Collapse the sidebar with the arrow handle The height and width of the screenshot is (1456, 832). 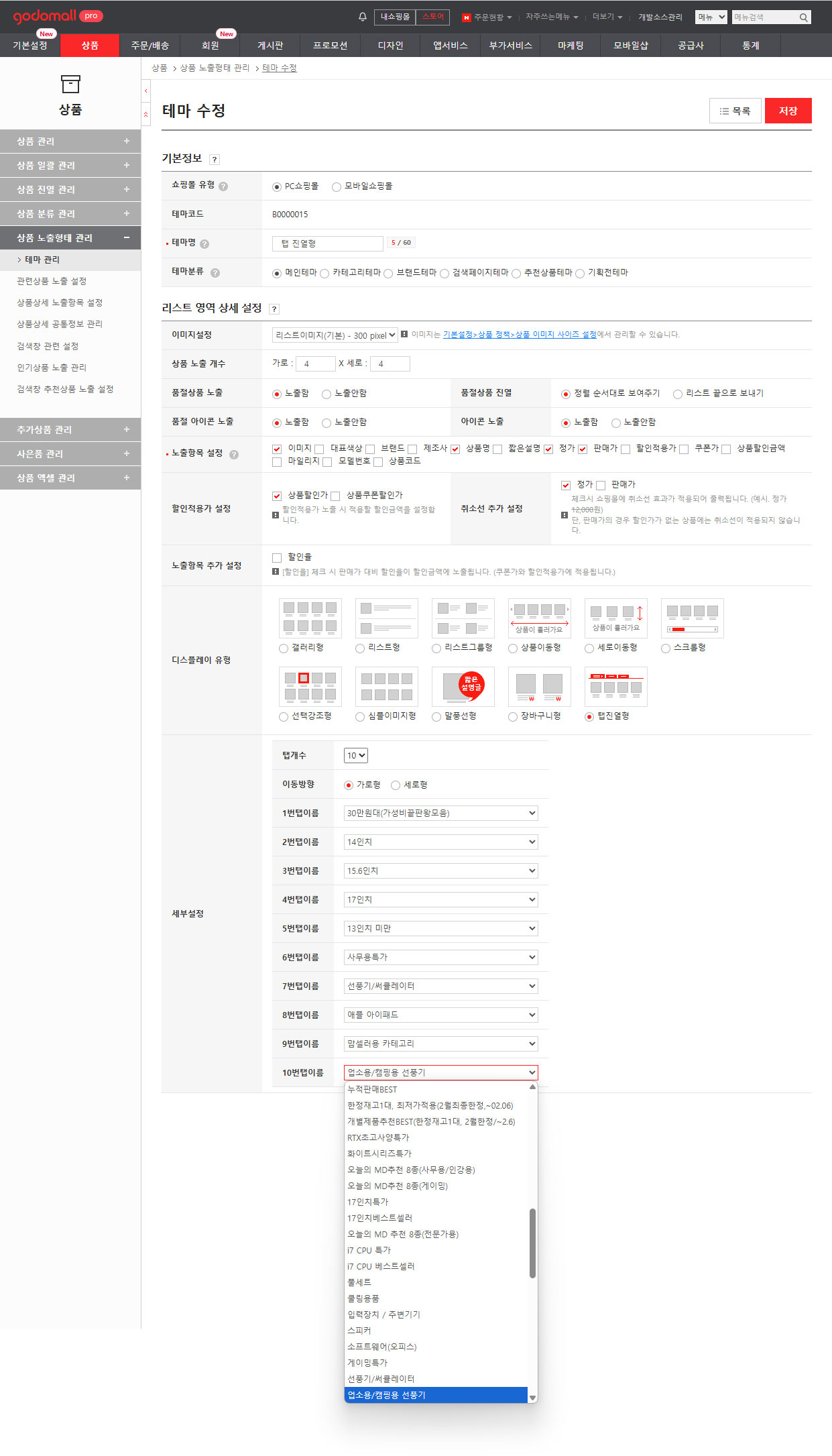pyautogui.click(x=146, y=91)
